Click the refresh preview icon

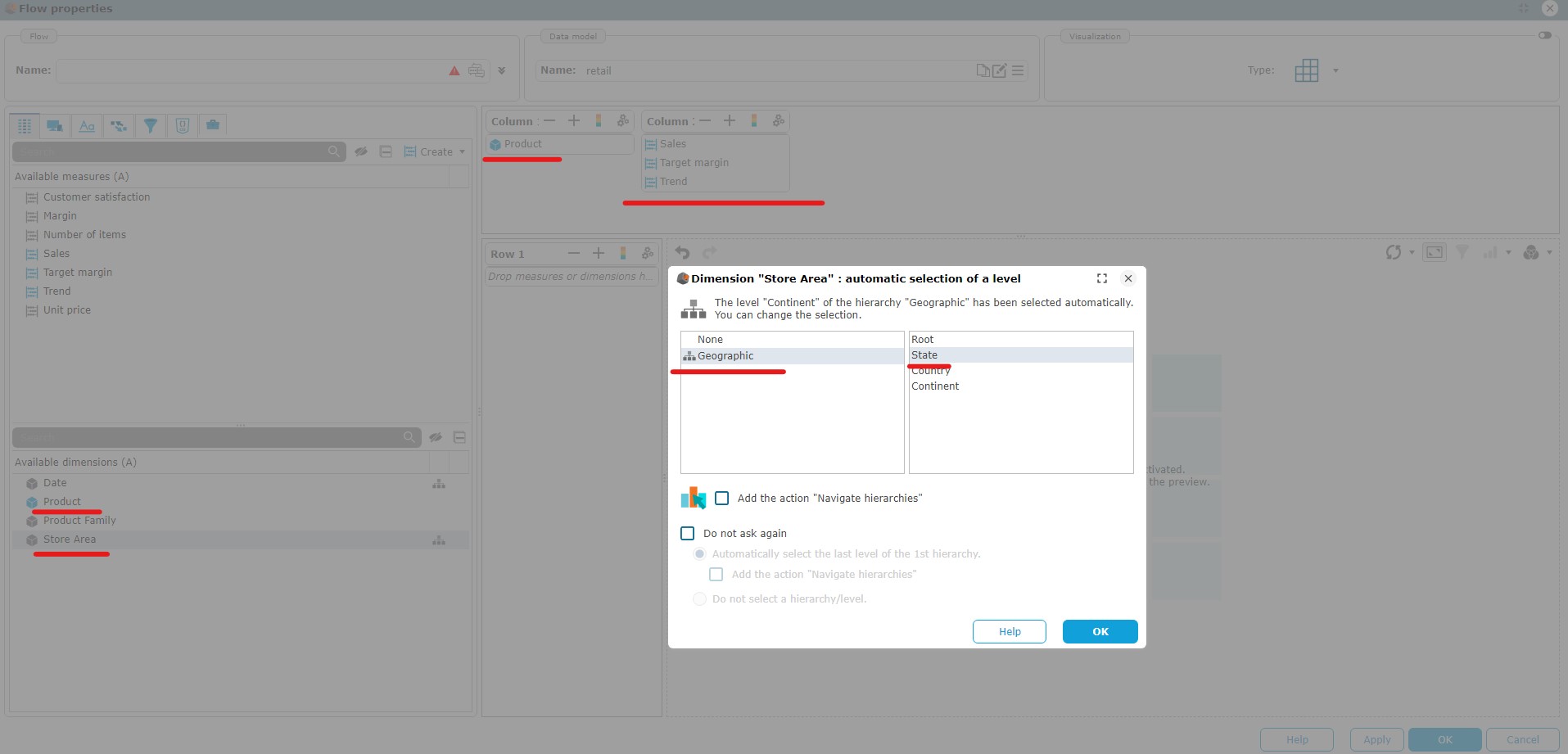tap(1393, 253)
